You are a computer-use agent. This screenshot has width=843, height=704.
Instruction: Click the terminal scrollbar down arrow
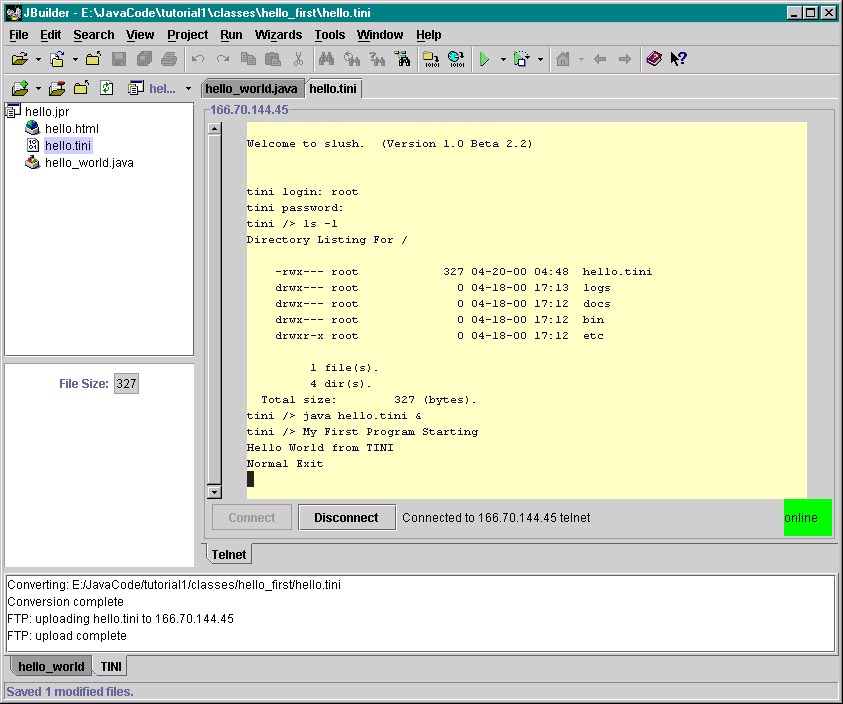tap(214, 491)
